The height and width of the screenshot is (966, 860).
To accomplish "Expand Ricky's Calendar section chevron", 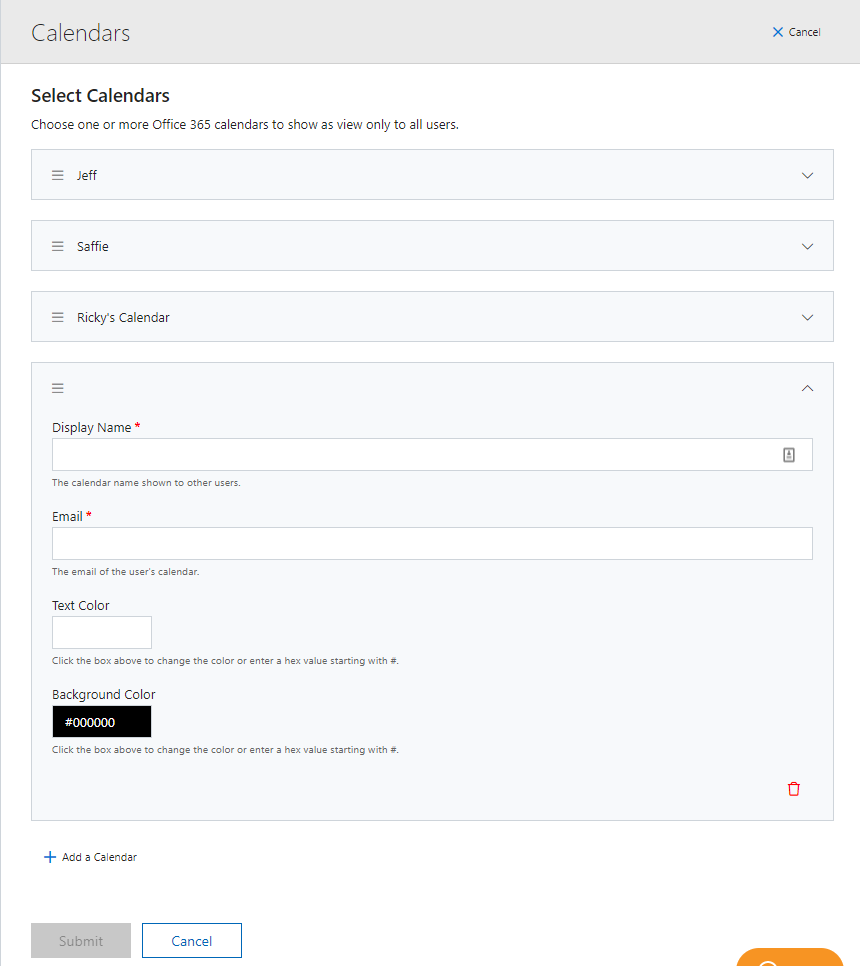I will pos(807,318).
